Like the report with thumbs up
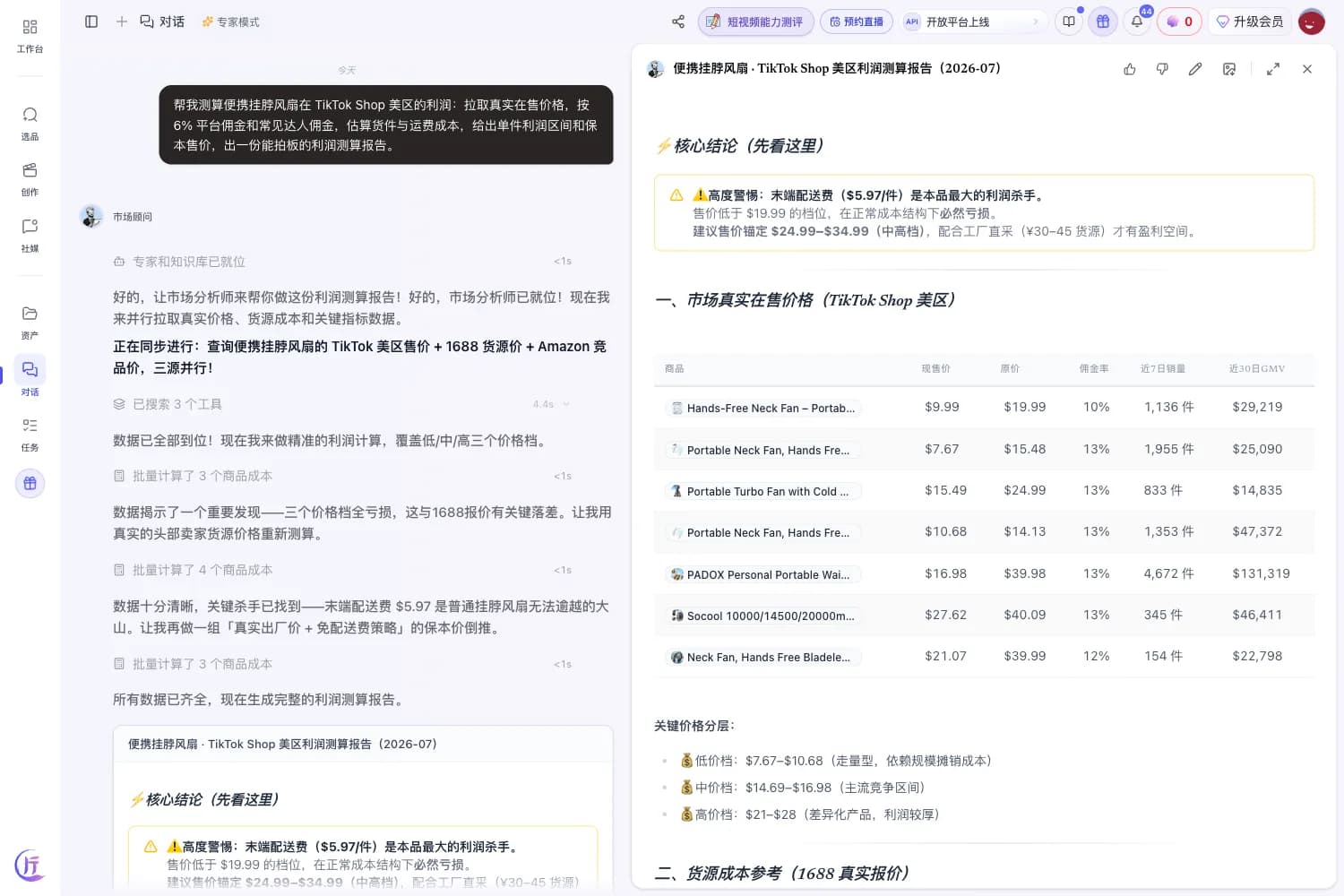The width and height of the screenshot is (1344, 896). (1129, 69)
